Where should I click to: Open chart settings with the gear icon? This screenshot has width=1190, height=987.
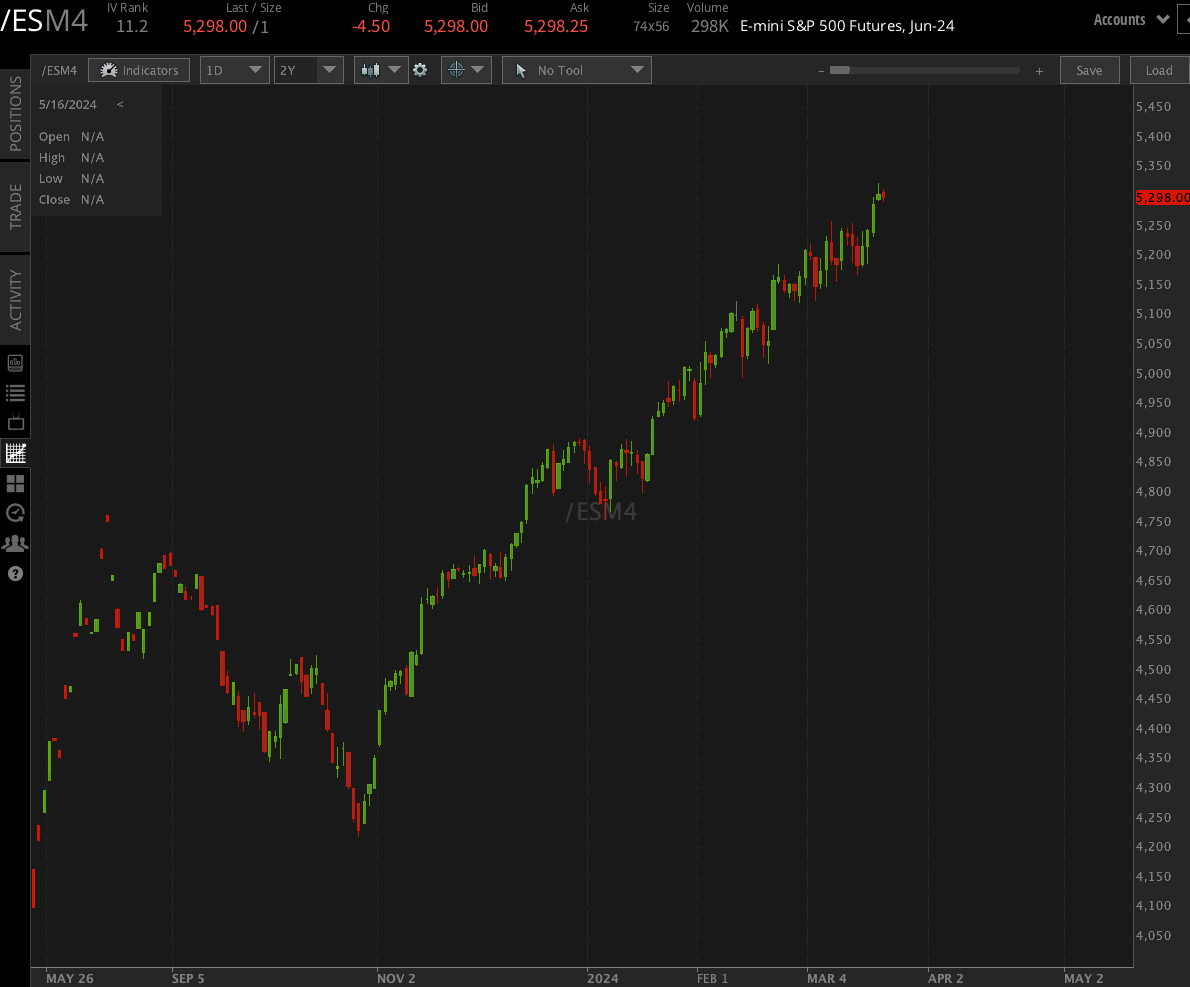coord(420,70)
